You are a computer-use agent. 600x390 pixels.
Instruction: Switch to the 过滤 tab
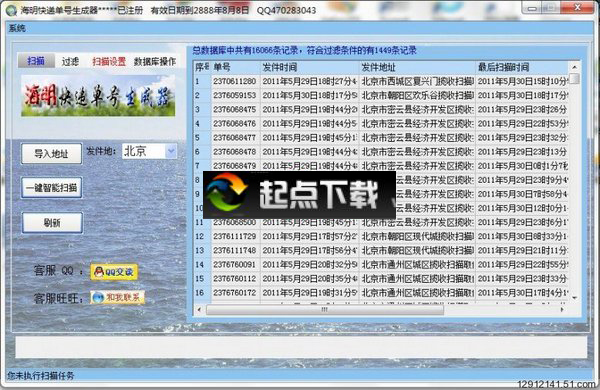pyautogui.click(x=70, y=61)
